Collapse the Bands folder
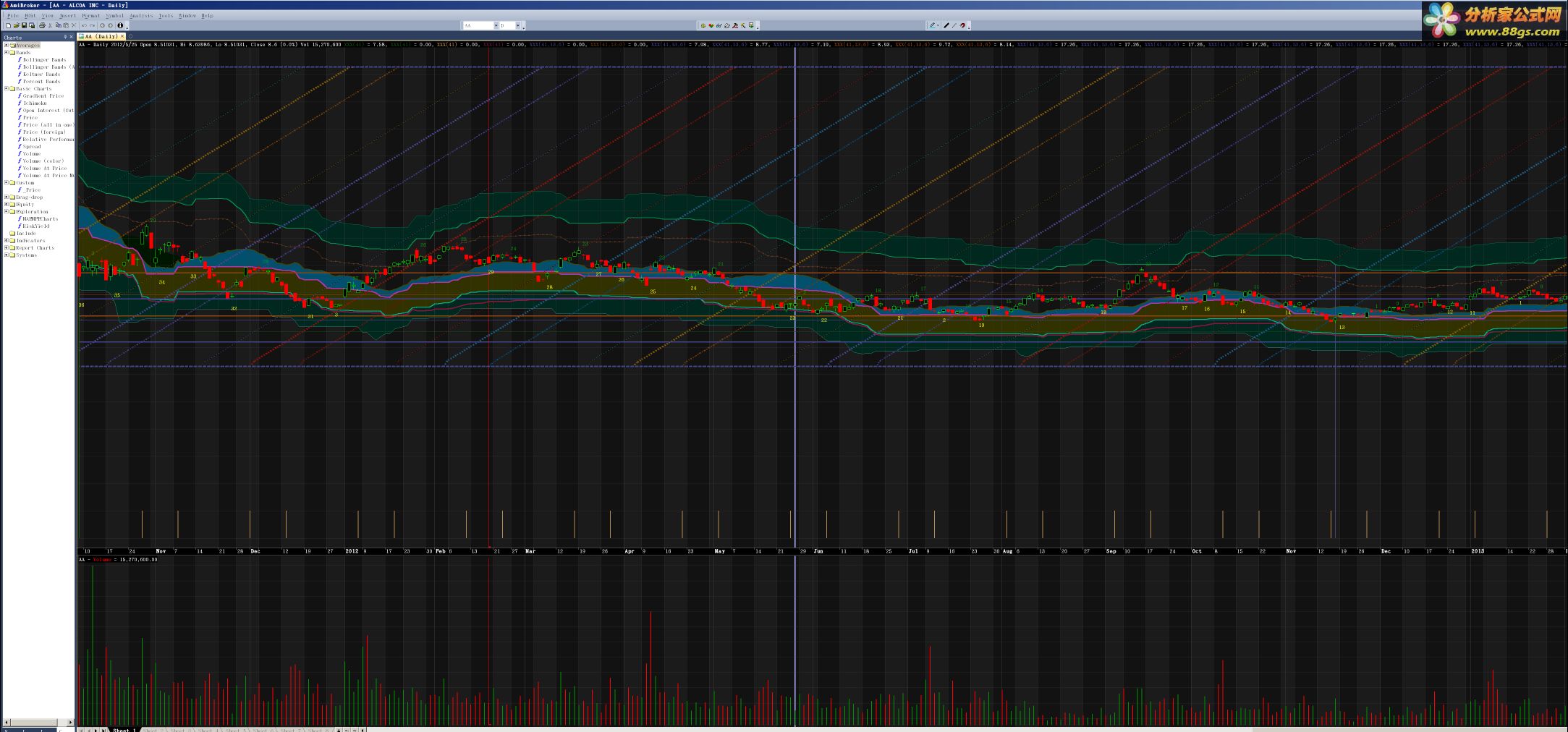This screenshot has width=1568, height=732. coord(6,52)
